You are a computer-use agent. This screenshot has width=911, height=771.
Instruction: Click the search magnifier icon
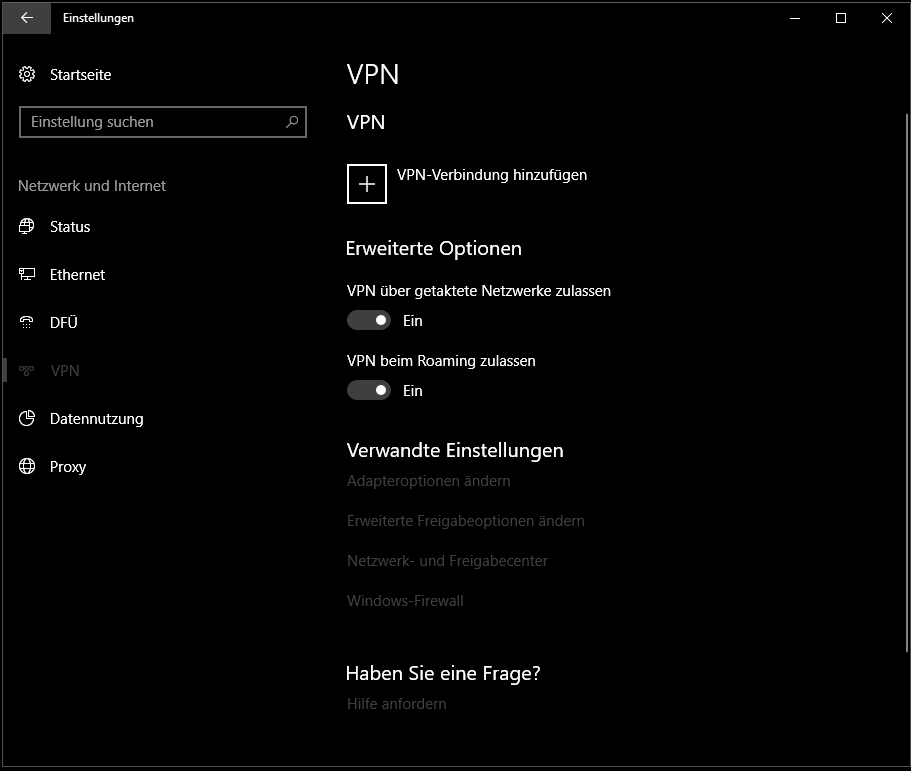292,122
